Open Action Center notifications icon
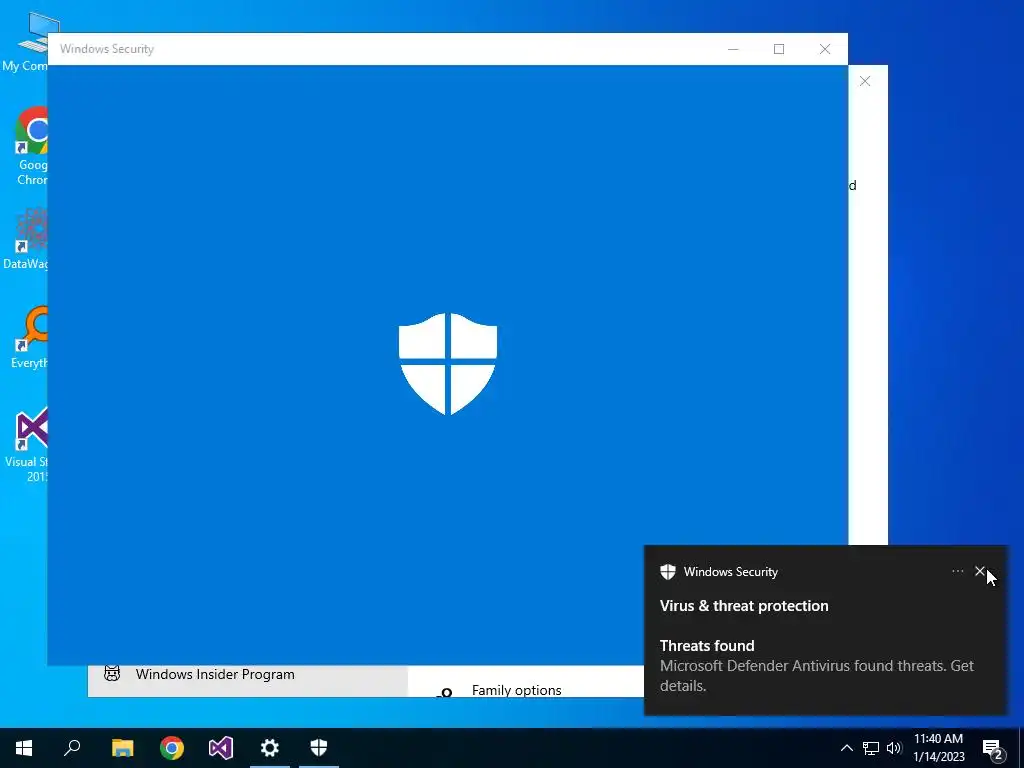The height and width of the screenshot is (768, 1024). 993,749
